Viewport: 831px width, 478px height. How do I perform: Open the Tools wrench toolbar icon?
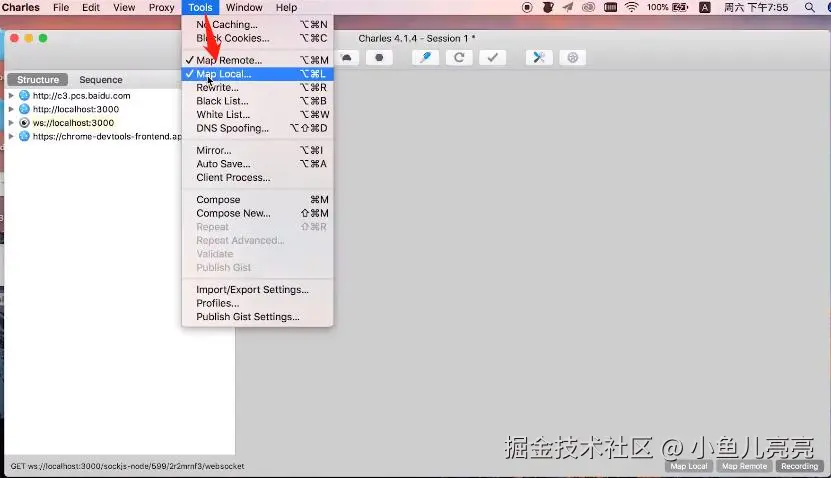(x=539, y=57)
